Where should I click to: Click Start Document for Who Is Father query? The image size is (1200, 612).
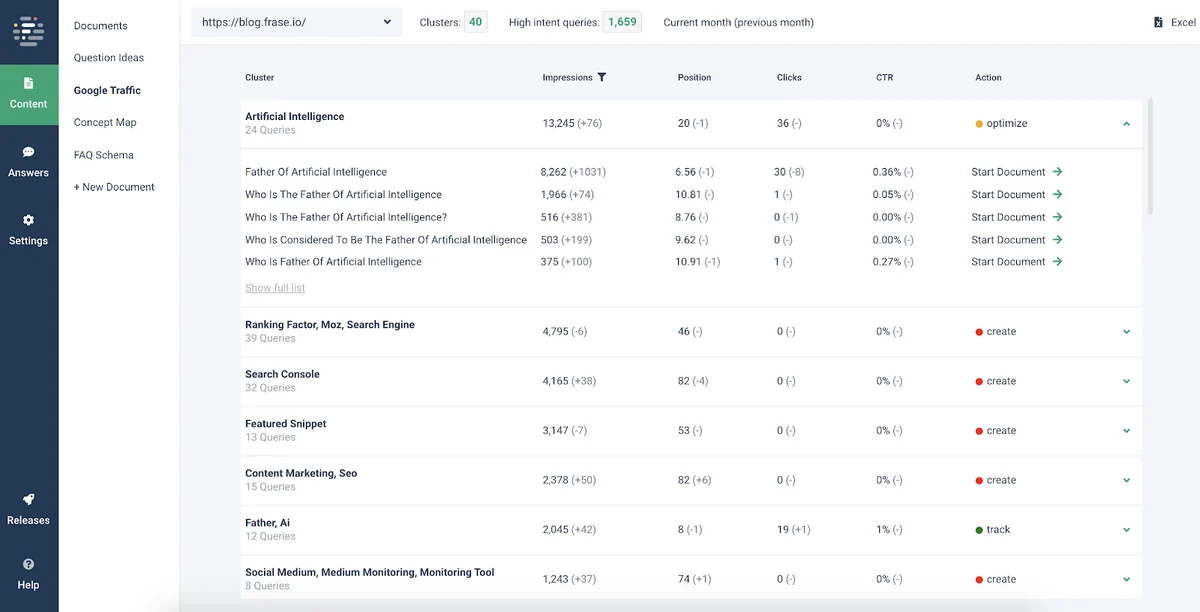(x=1016, y=262)
